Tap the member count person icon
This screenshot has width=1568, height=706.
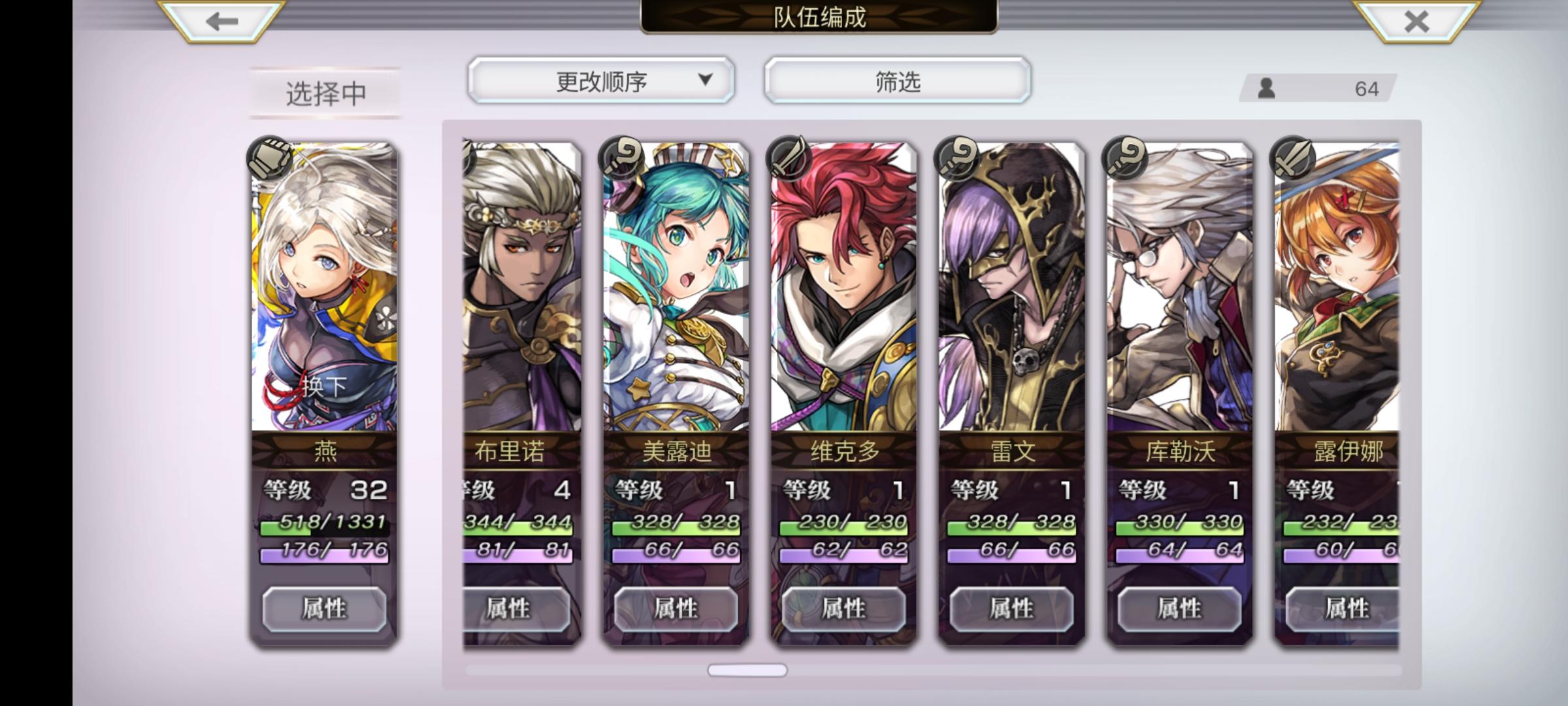(1266, 88)
